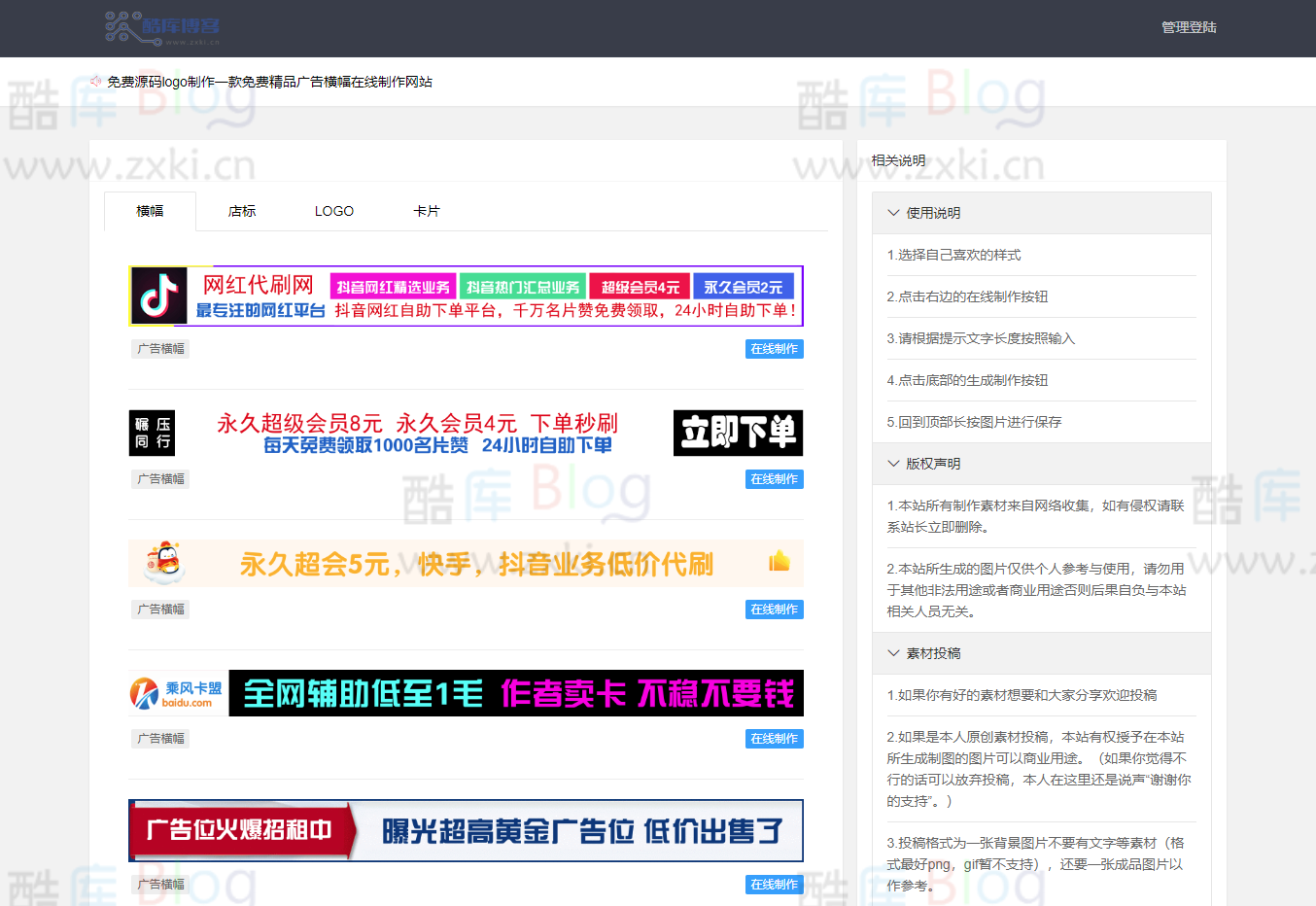Click the 酷库博客 site logo
The height and width of the screenshot is (906, 1316).
(162, 28)
